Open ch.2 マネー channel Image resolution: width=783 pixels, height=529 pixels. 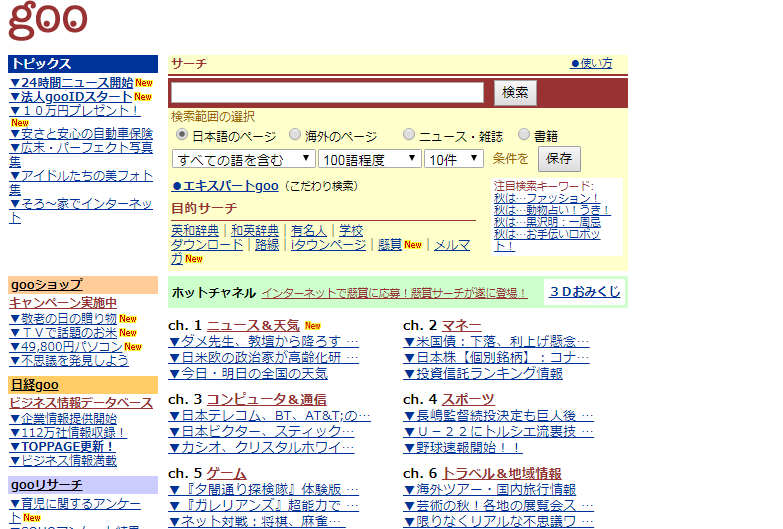pos(461,326)
